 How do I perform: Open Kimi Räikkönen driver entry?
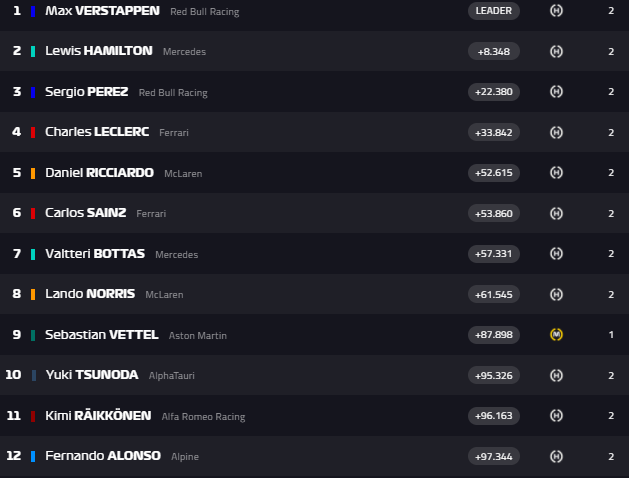tap(98, 416)
